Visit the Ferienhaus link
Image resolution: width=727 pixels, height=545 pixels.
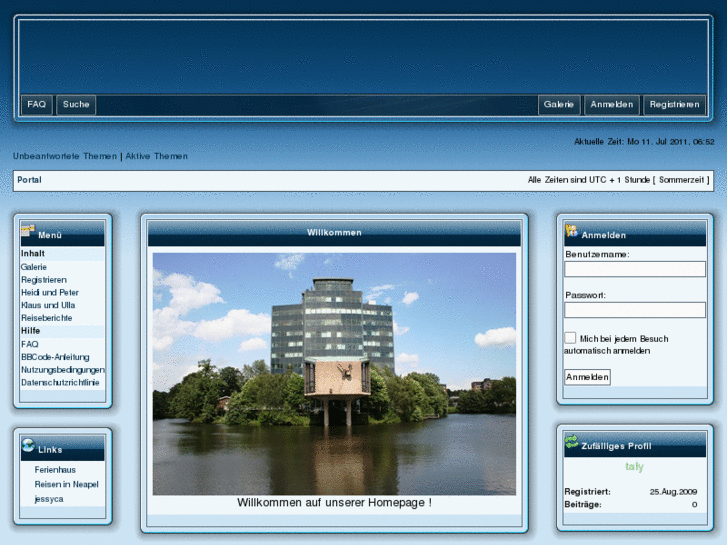[55, 470]
